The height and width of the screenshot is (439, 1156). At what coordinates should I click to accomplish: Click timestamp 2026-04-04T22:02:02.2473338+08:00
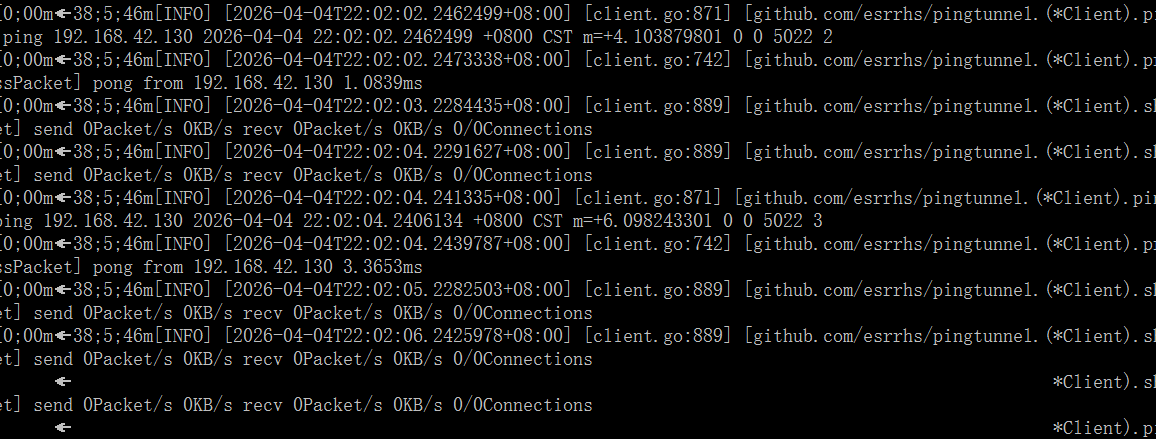398,60
